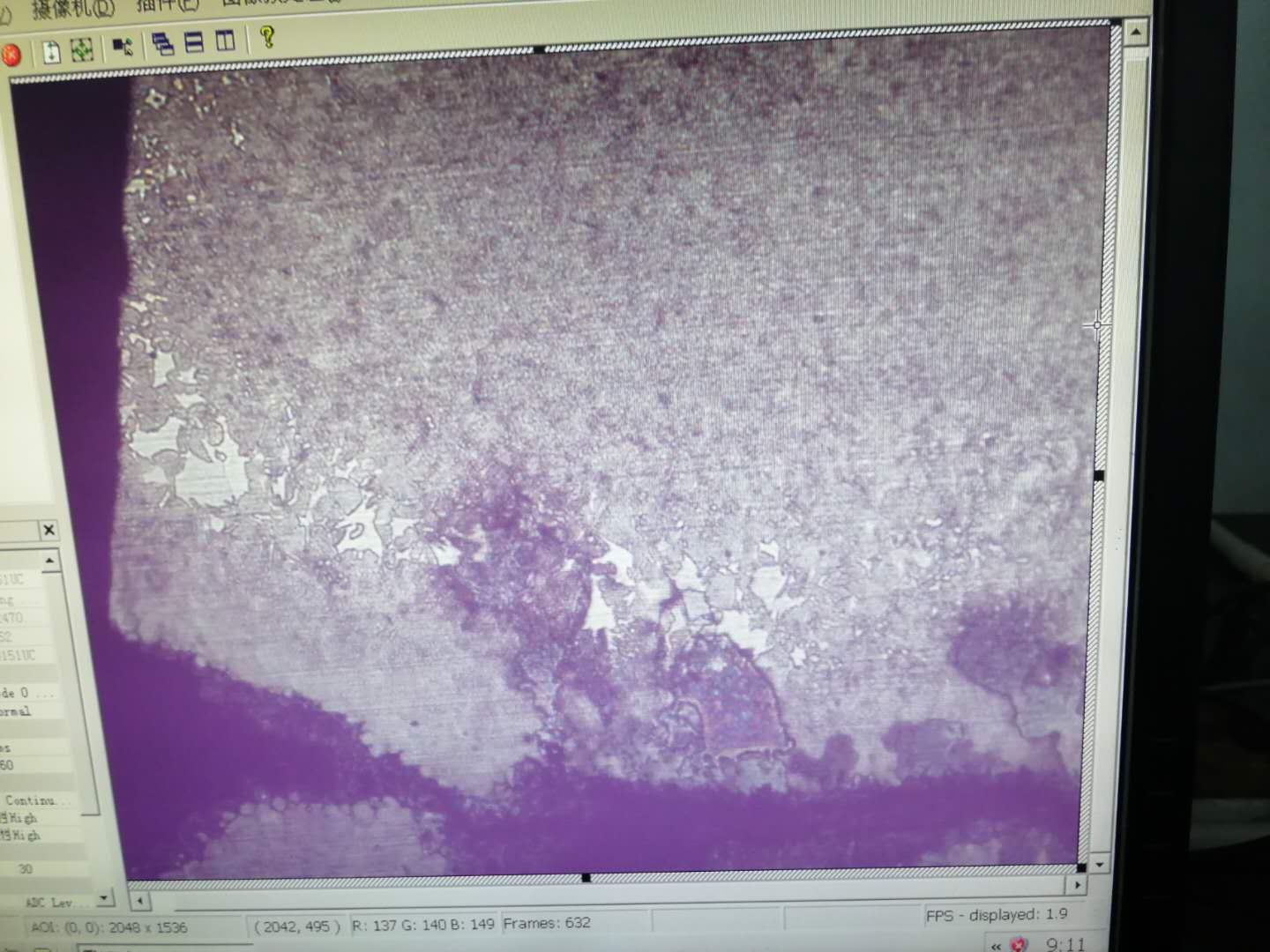
Task: Click the horizontal scrollbar's right arrow
Action: (x=1077, y=883)
